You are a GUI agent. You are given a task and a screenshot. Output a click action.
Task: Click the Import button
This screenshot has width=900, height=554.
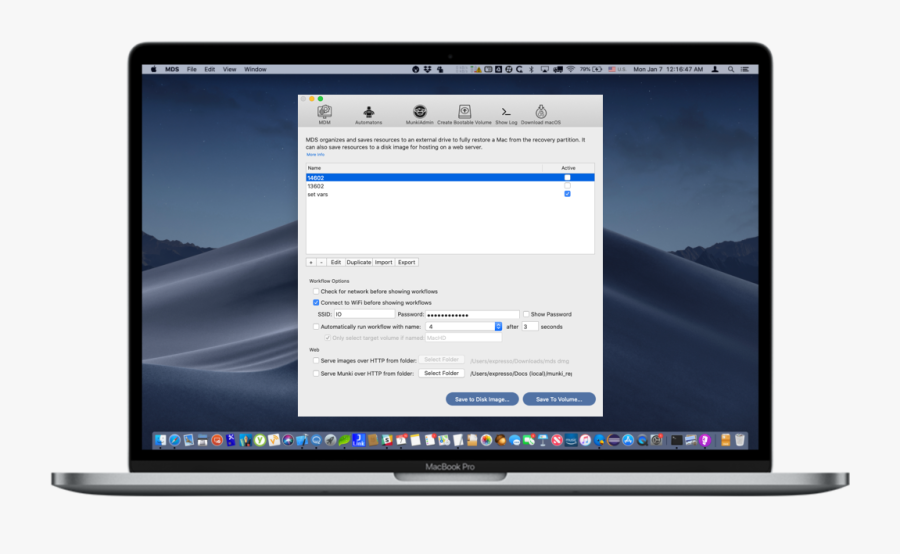point(383,262)
